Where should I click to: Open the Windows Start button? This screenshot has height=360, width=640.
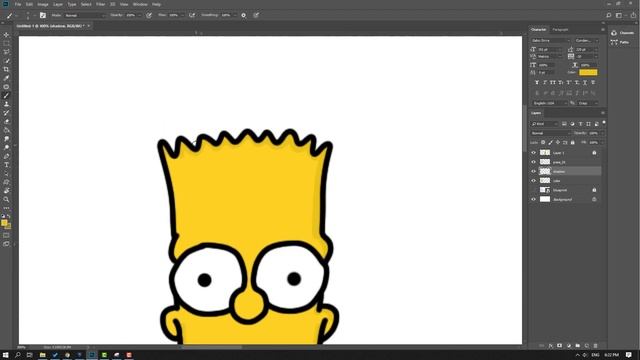point(6,355)
